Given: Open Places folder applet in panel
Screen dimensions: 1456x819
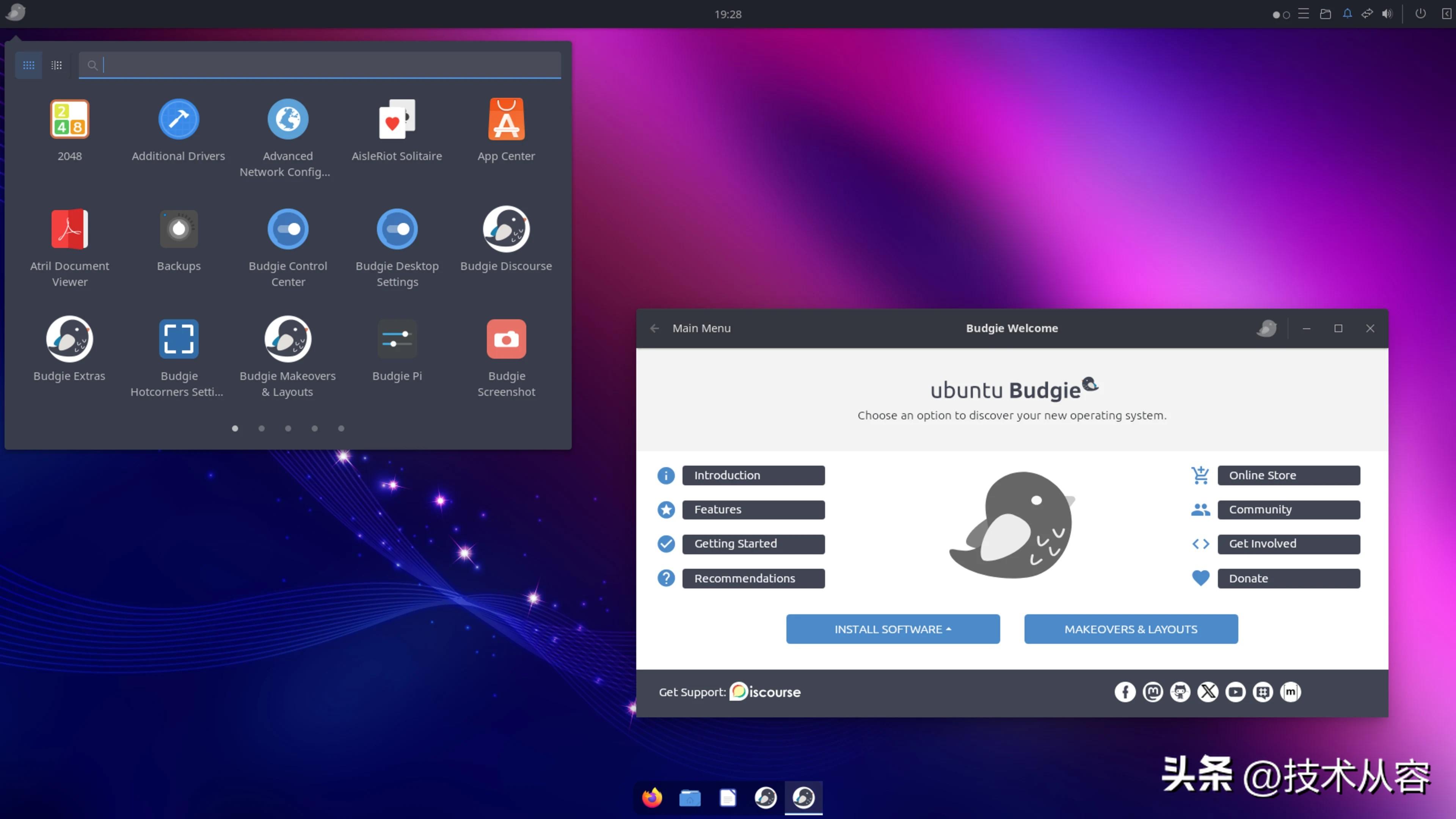Looking at the screenshot, I should click(1326, 14).
